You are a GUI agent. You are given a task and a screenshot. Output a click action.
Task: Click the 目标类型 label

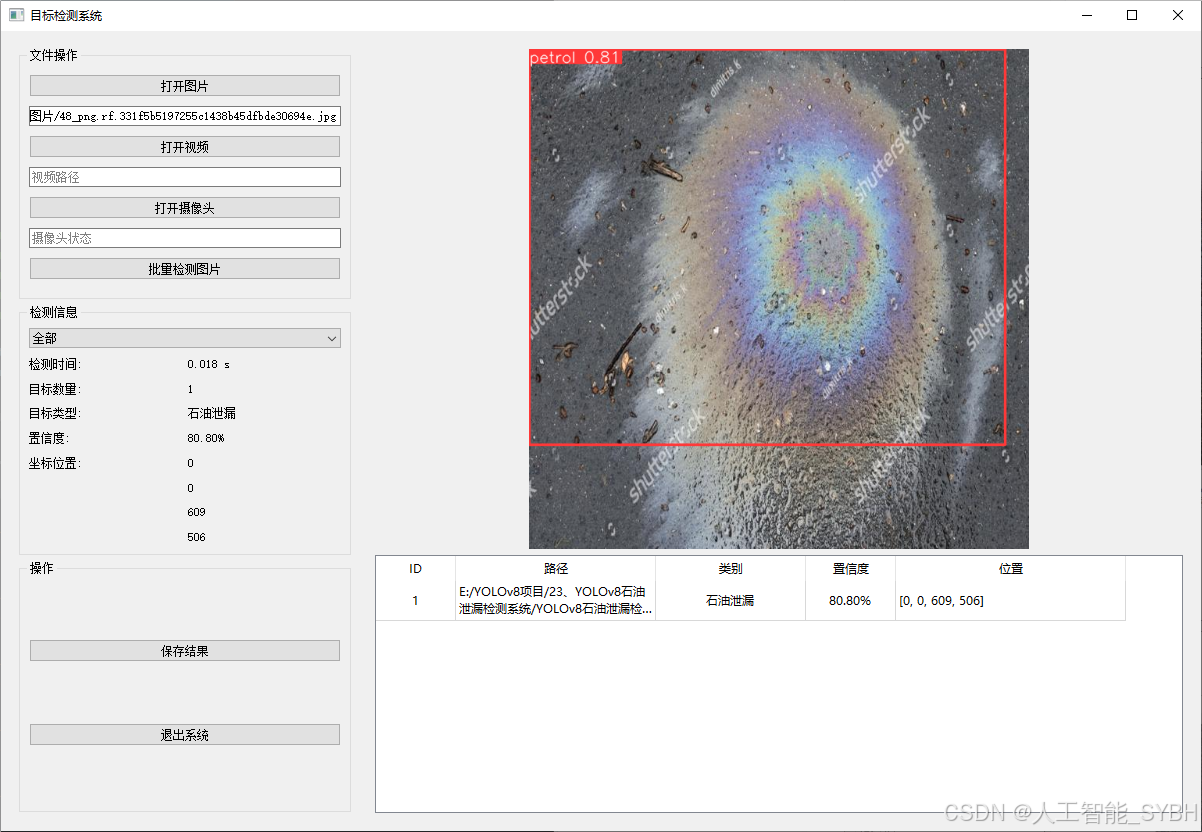[x=54, y=413]
